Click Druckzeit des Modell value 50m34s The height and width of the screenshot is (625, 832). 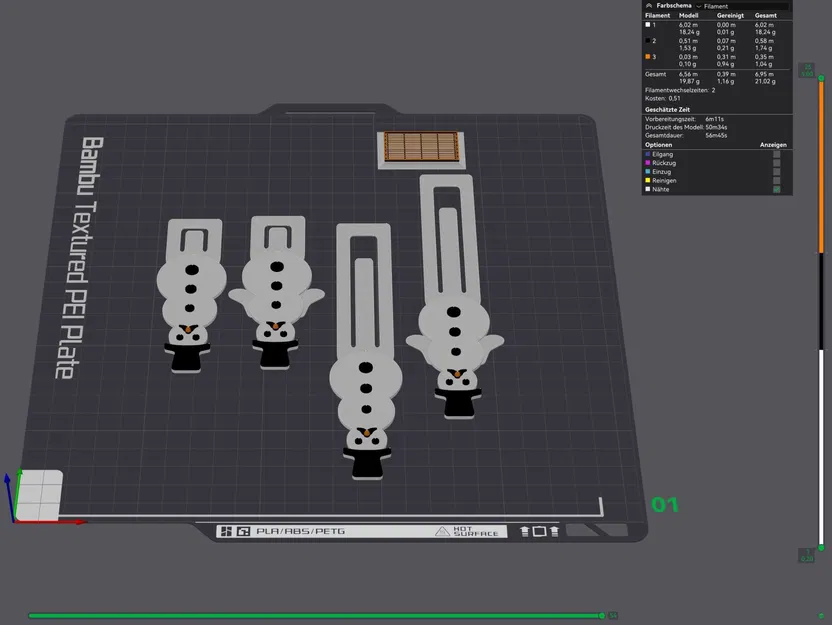(x=716, y=127)
